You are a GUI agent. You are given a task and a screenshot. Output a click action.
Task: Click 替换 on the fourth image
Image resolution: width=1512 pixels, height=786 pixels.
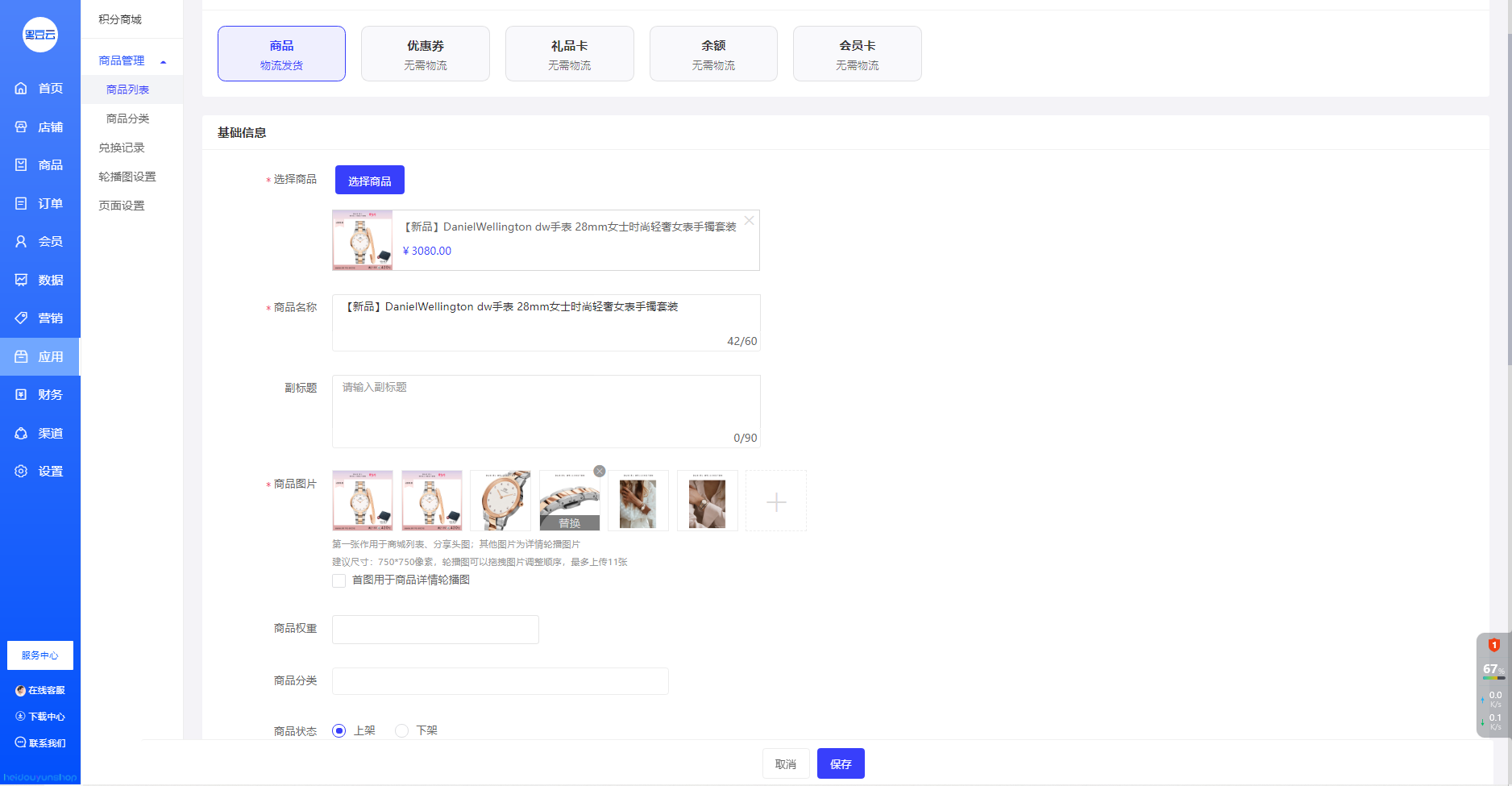click(x=570, y=523)
